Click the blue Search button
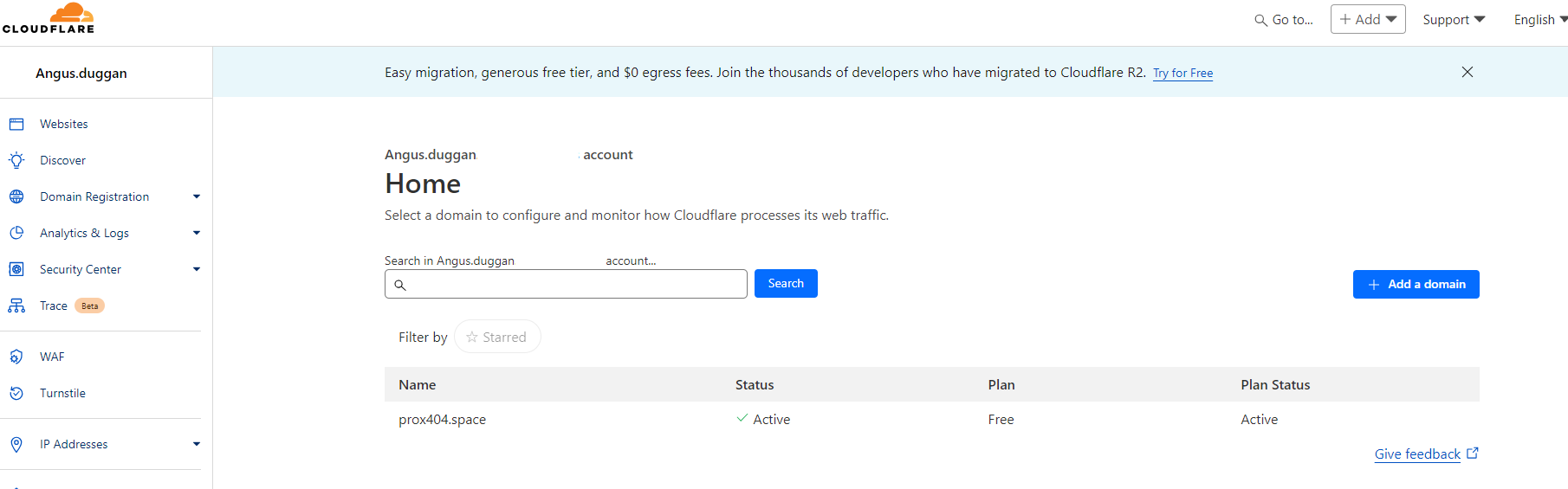The width and height of the screenshot is (1568, 489). tap(786, 283)
